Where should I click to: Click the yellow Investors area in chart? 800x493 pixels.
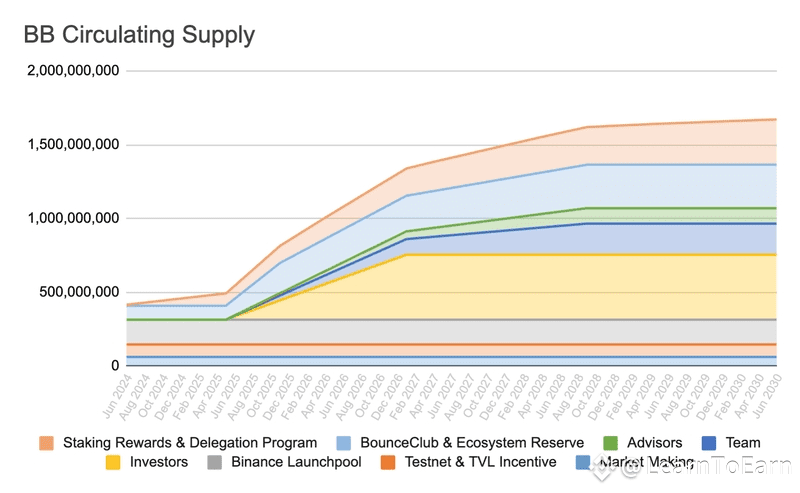click(x=510, y=287)
